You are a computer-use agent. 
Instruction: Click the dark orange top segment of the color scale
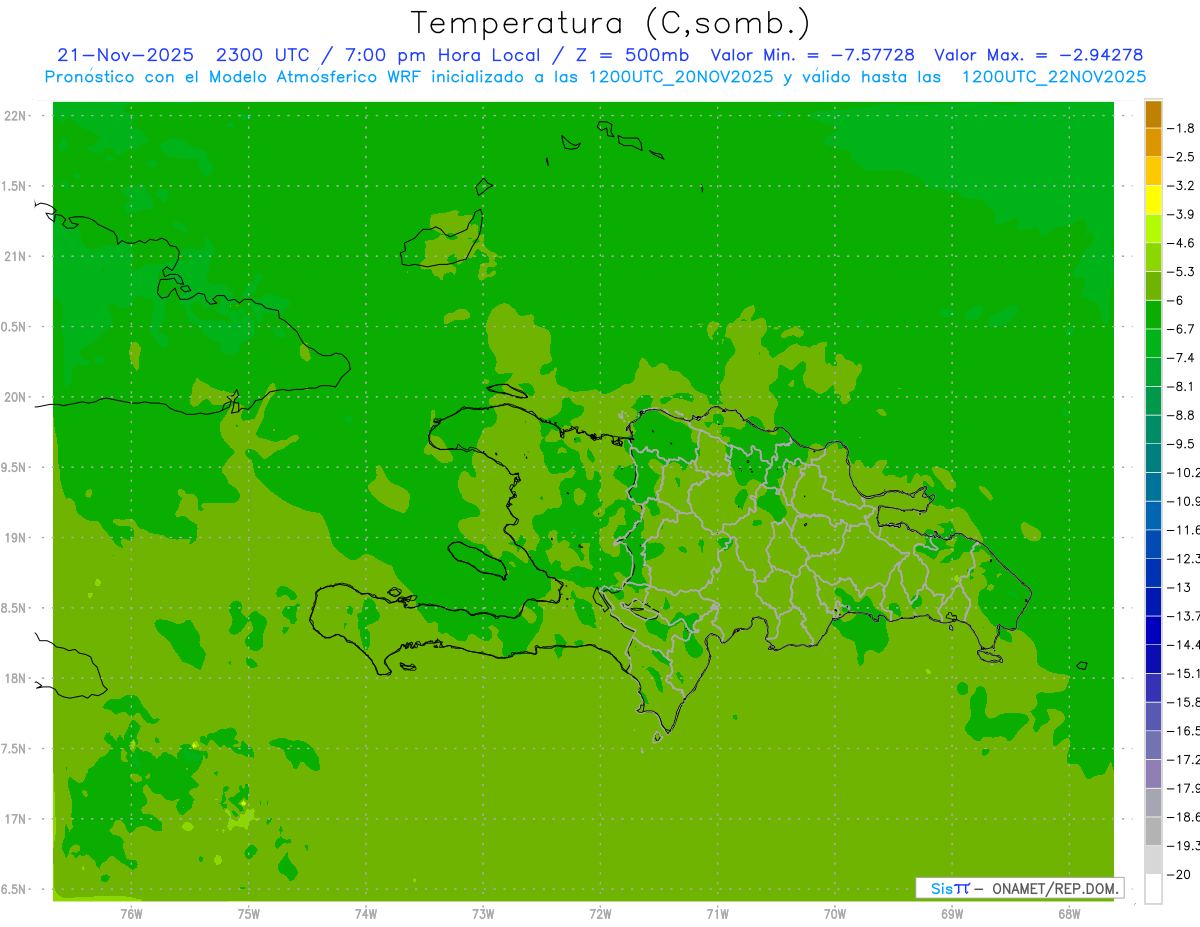pyautogui.click(x=1153, y=114)
